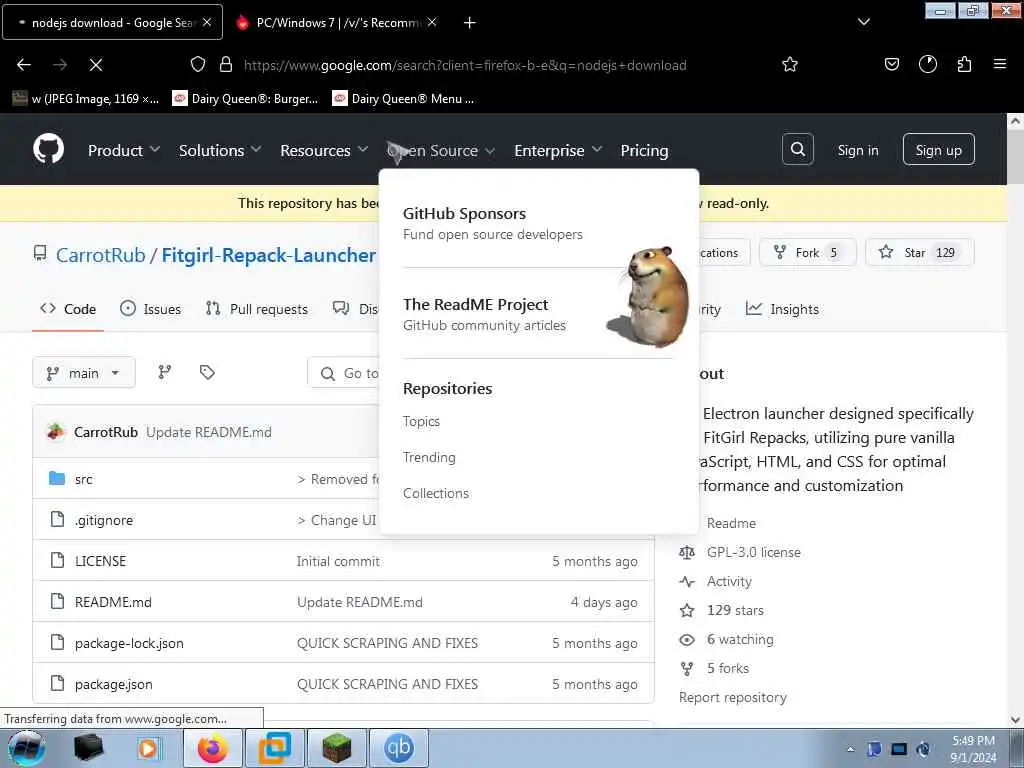Click the GitHub octocat logo
This screenshot has height=768, width=1024.
pyautogui.click(x=49, y=150)
